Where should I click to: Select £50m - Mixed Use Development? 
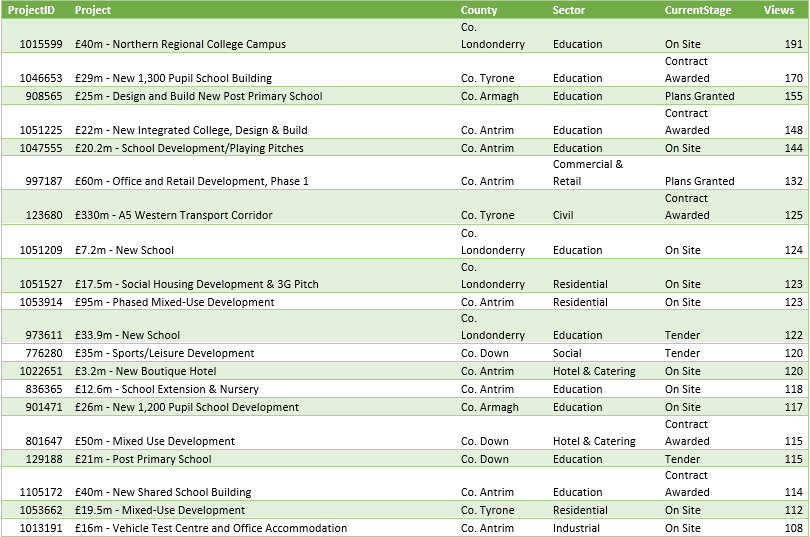[155, 443]
